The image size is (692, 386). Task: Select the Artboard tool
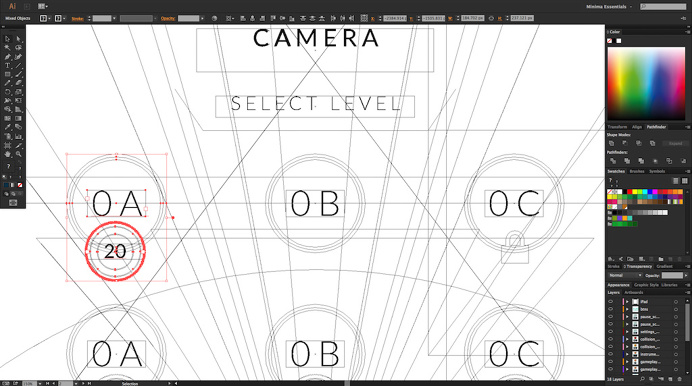[x=8, y=145]
